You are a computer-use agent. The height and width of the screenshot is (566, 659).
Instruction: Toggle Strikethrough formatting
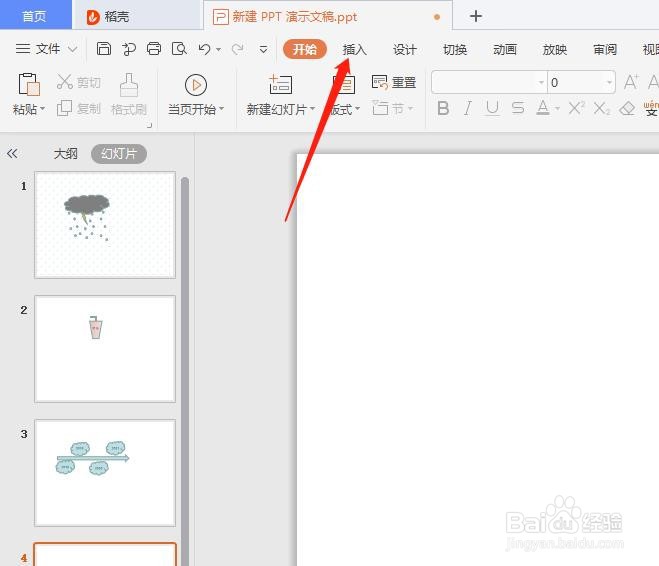click(x=518, y=108)
